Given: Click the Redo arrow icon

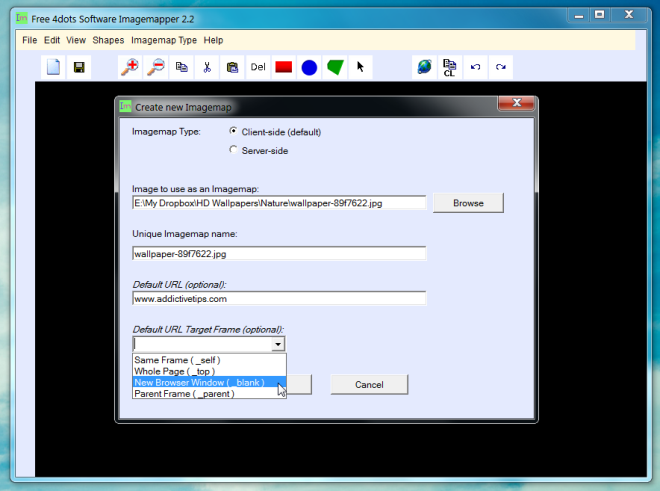Looking at the screenshot, I should [501, 67].
